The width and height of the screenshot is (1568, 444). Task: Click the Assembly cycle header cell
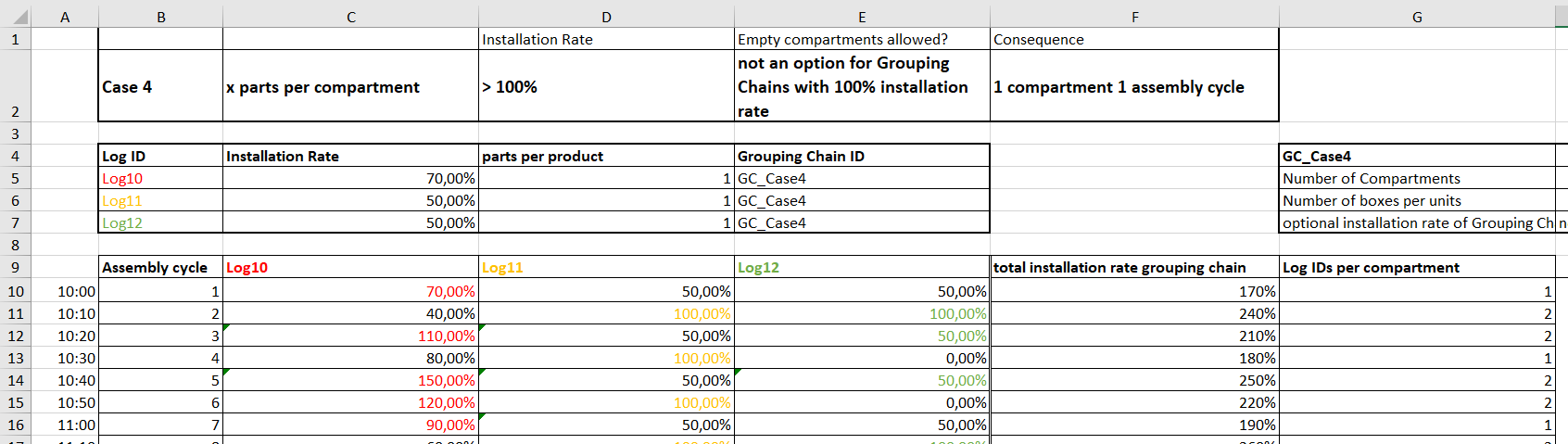coord(160,267)
